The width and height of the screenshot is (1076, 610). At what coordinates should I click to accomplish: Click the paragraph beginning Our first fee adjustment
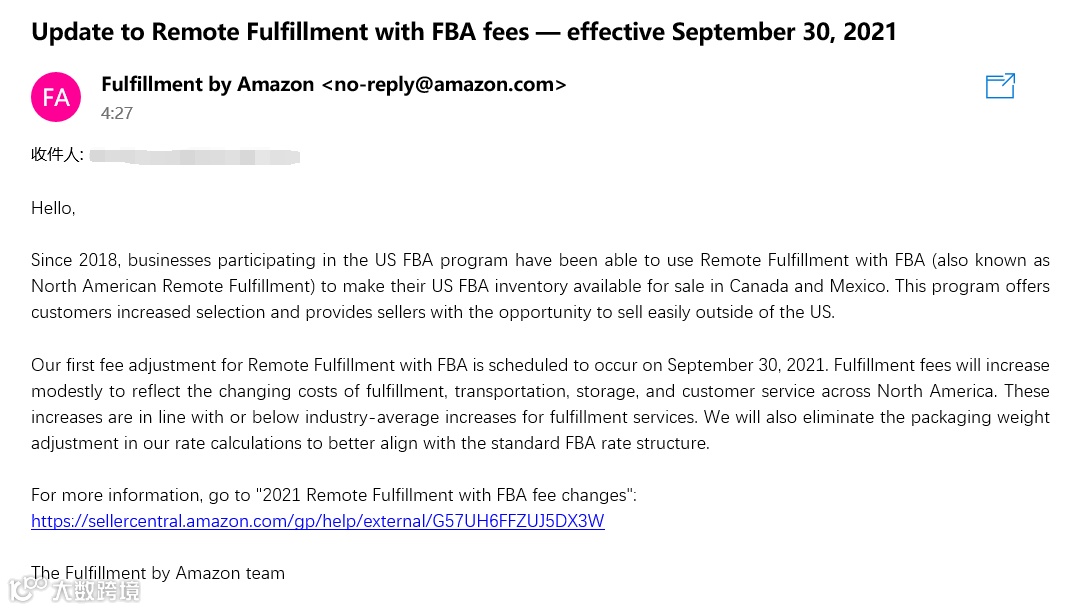pyautogui.click(x=540, y=404)
